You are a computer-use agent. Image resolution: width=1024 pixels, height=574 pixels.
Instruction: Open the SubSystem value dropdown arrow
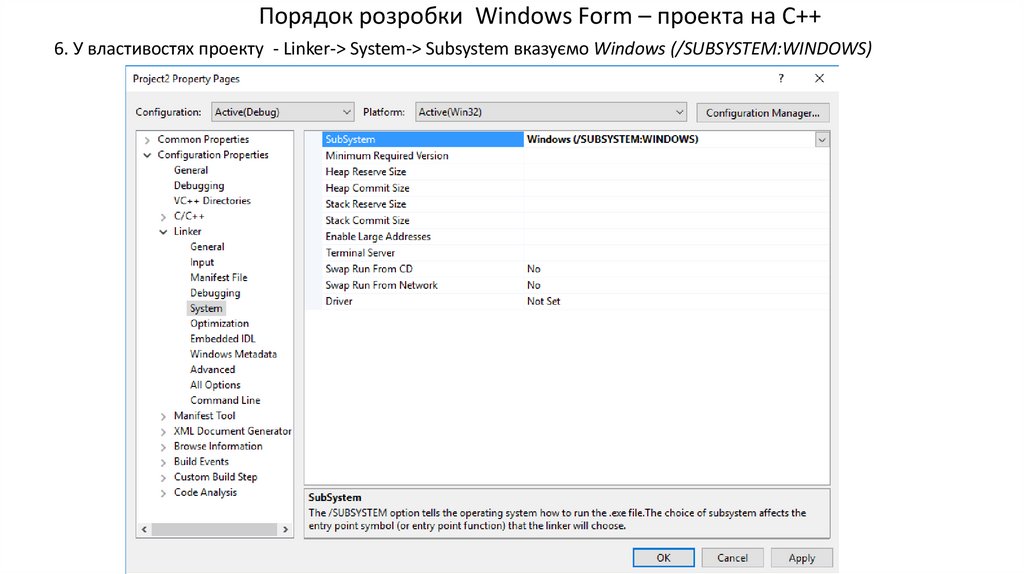coord(822,140)
